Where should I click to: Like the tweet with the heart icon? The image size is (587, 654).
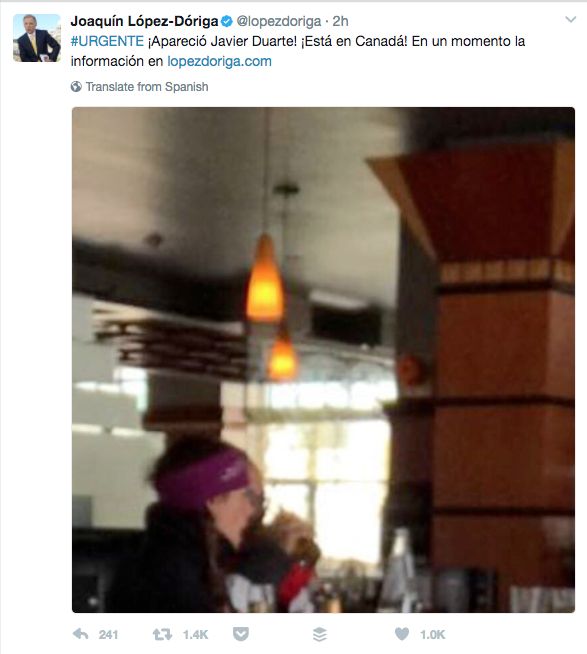[x=402, y=634]
